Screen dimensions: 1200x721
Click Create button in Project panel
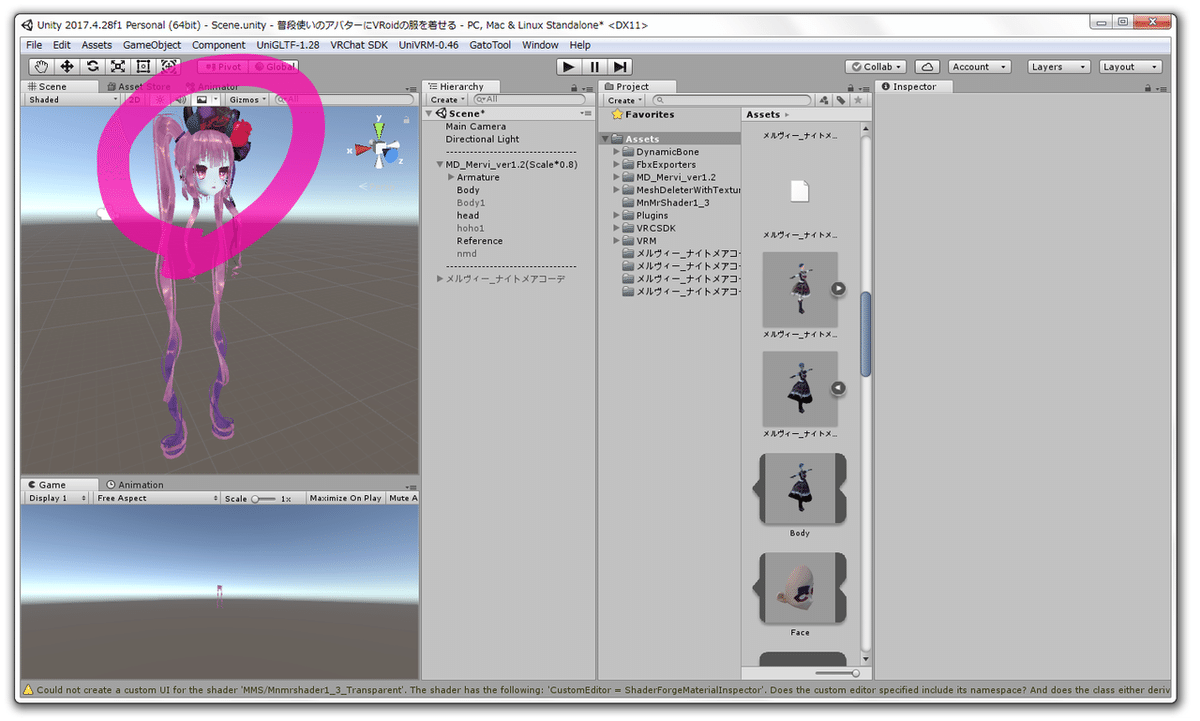click(624, 100)
